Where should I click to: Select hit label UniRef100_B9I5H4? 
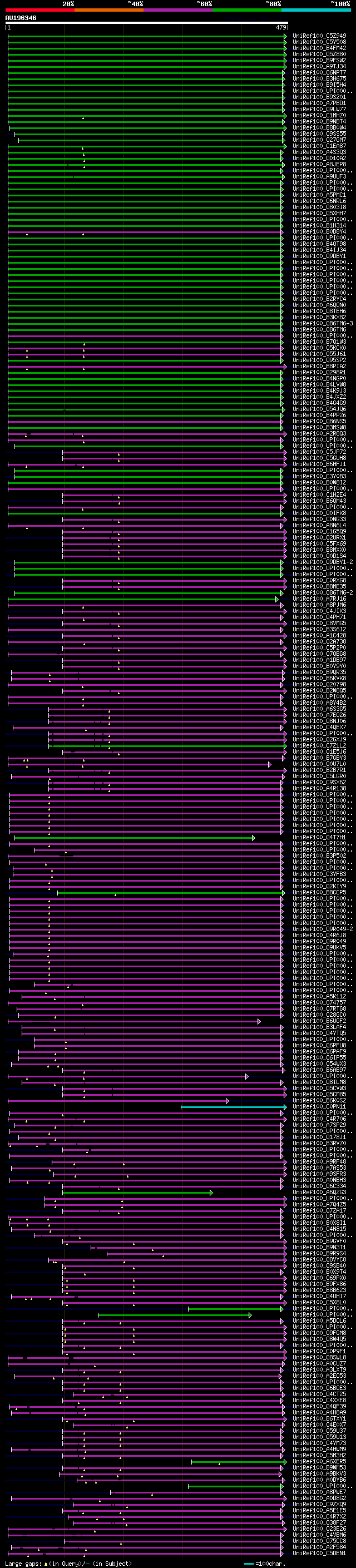coord(319,85)
